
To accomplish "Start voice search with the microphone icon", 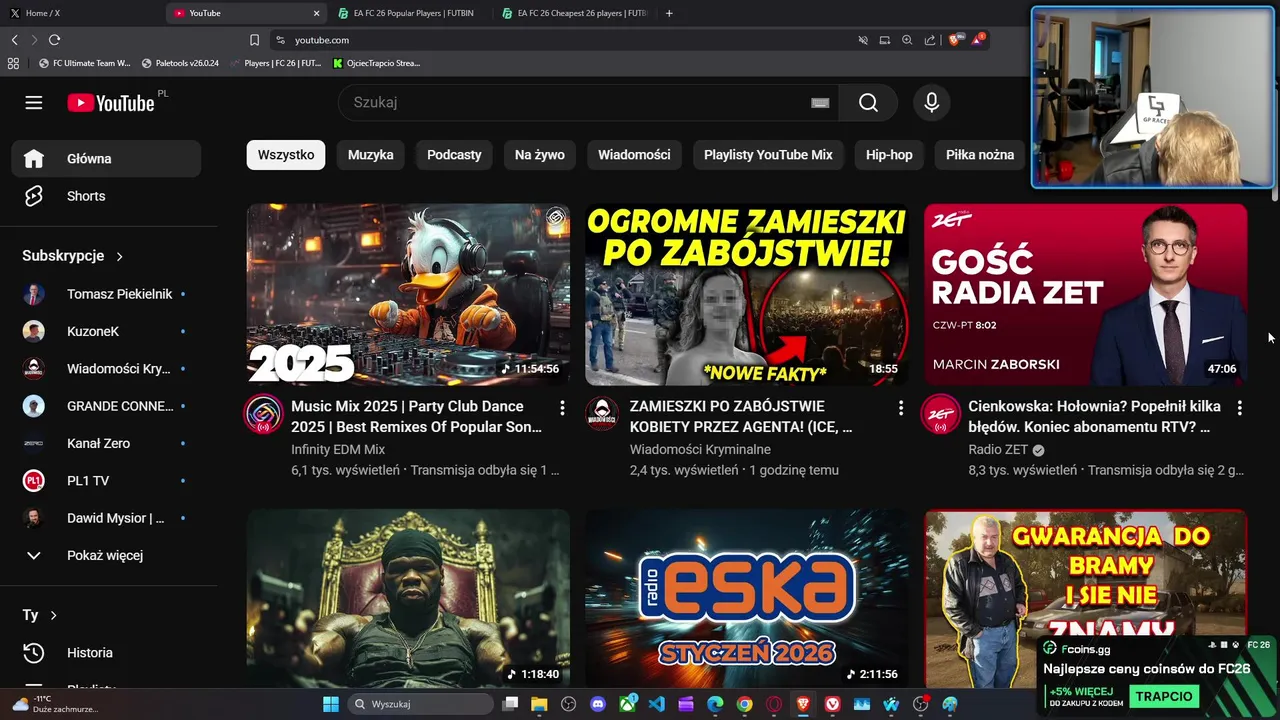I will (931, 102).
